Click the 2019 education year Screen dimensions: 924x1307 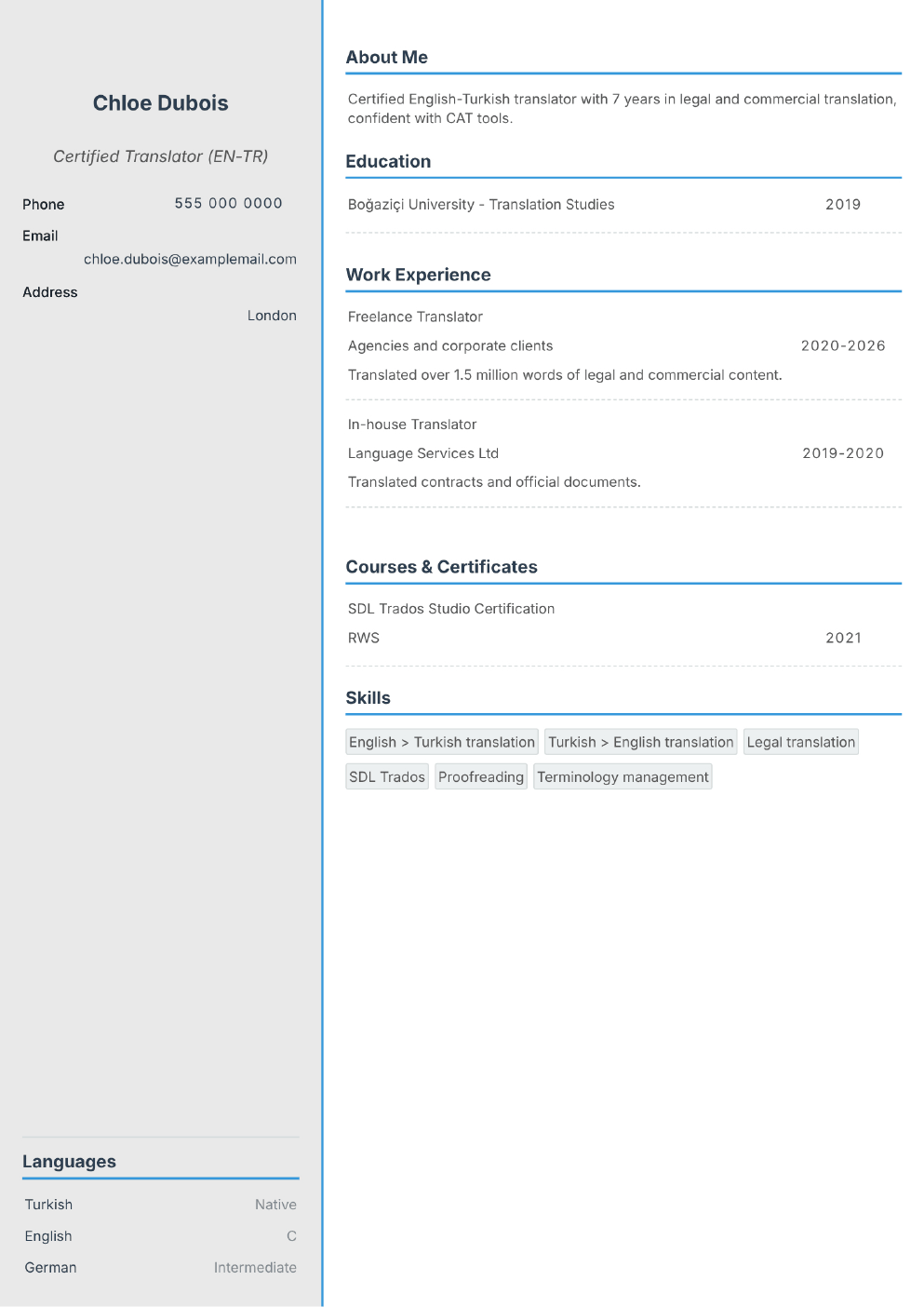pyautogui.click(x=843, y=205)
